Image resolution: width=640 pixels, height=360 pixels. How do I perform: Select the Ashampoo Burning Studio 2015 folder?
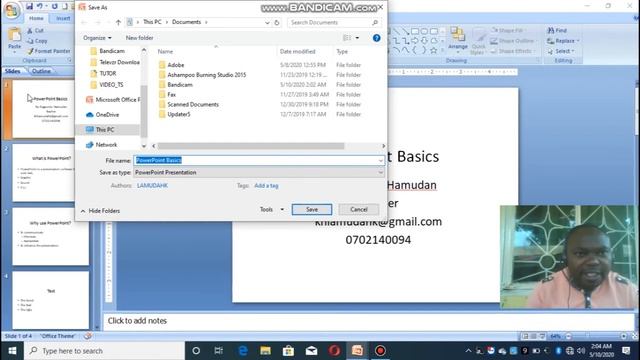coord(207,75)
